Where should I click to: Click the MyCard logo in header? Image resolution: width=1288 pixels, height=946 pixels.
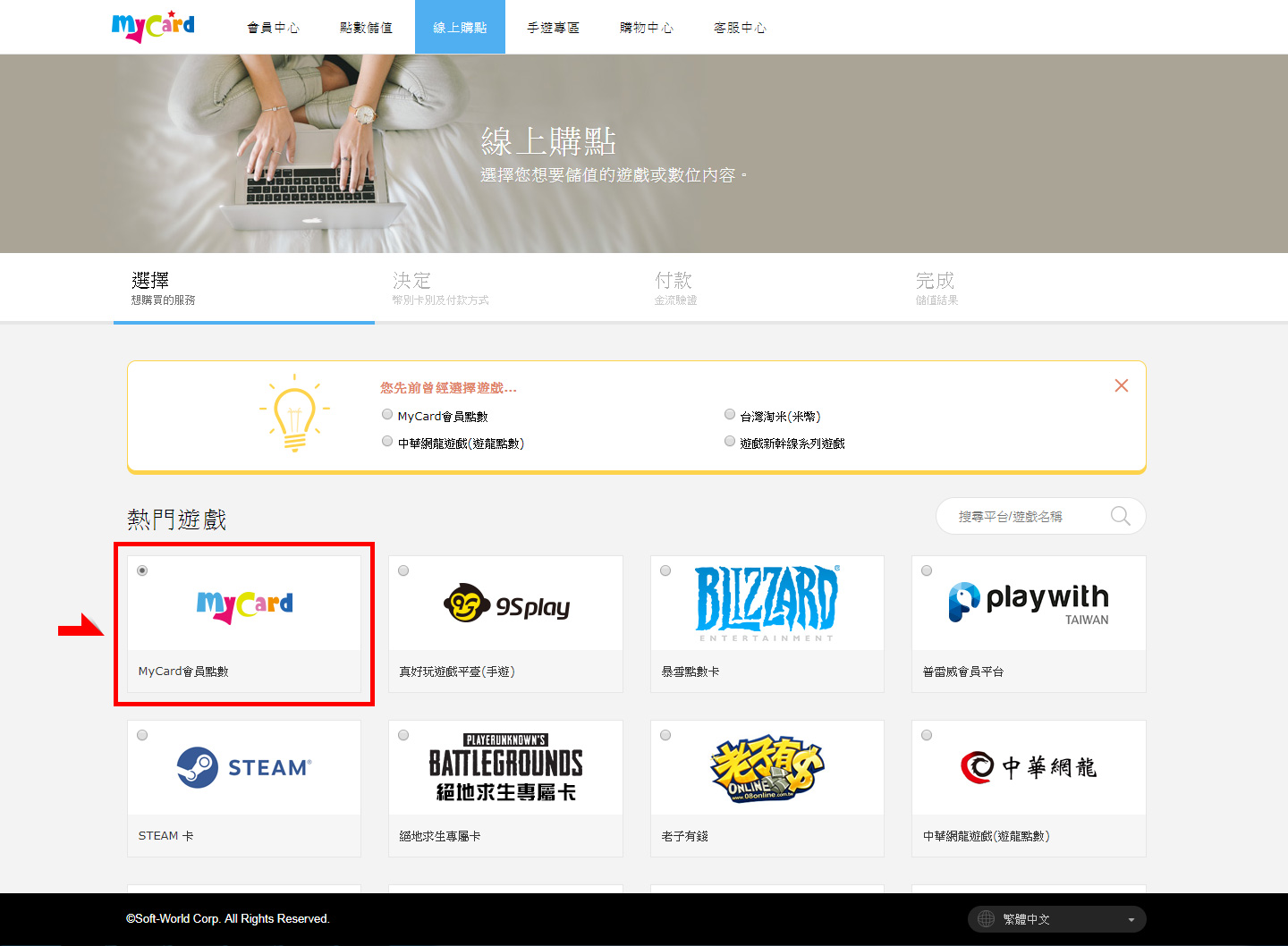(153, 27)
